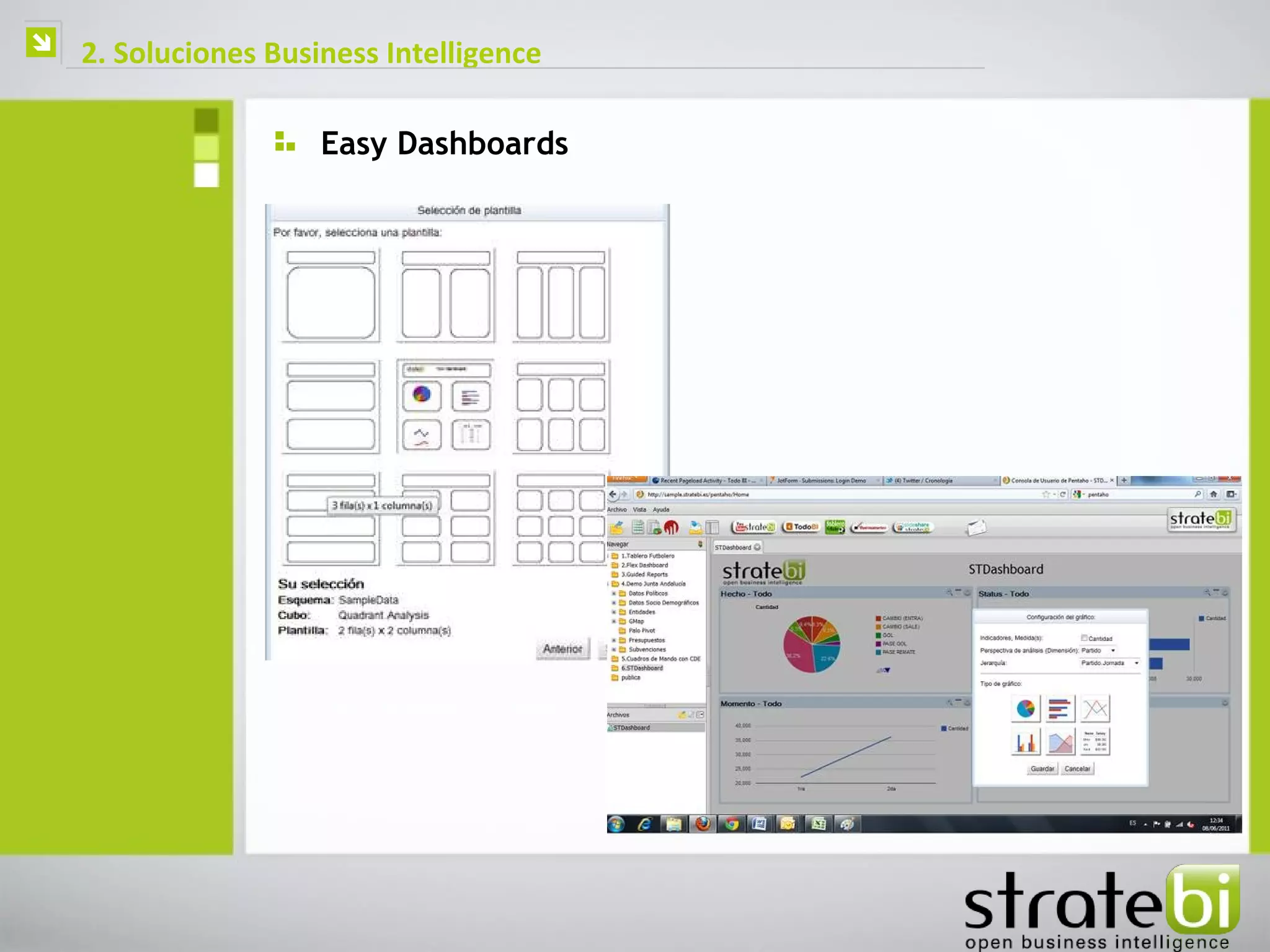Click the toggle browser panel toolbar icon
This screenshot has height=952, width=1270.
pos(712,527)
